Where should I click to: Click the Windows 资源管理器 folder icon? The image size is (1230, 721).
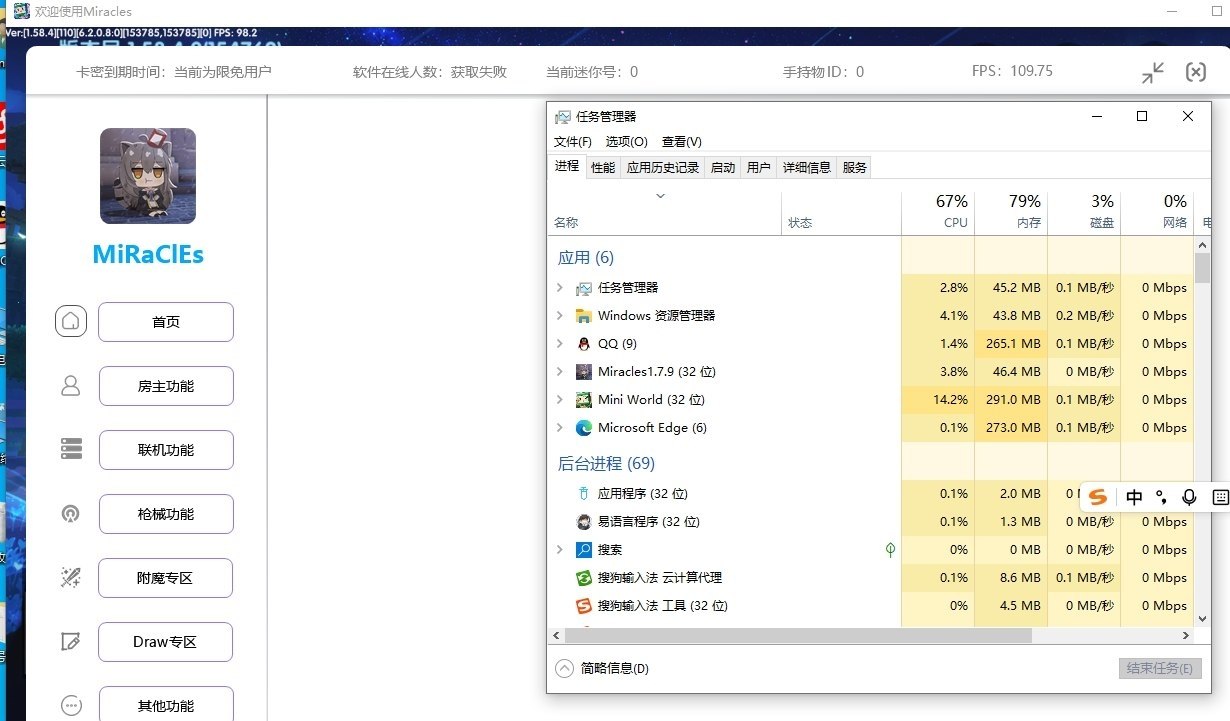click(584, 316)
